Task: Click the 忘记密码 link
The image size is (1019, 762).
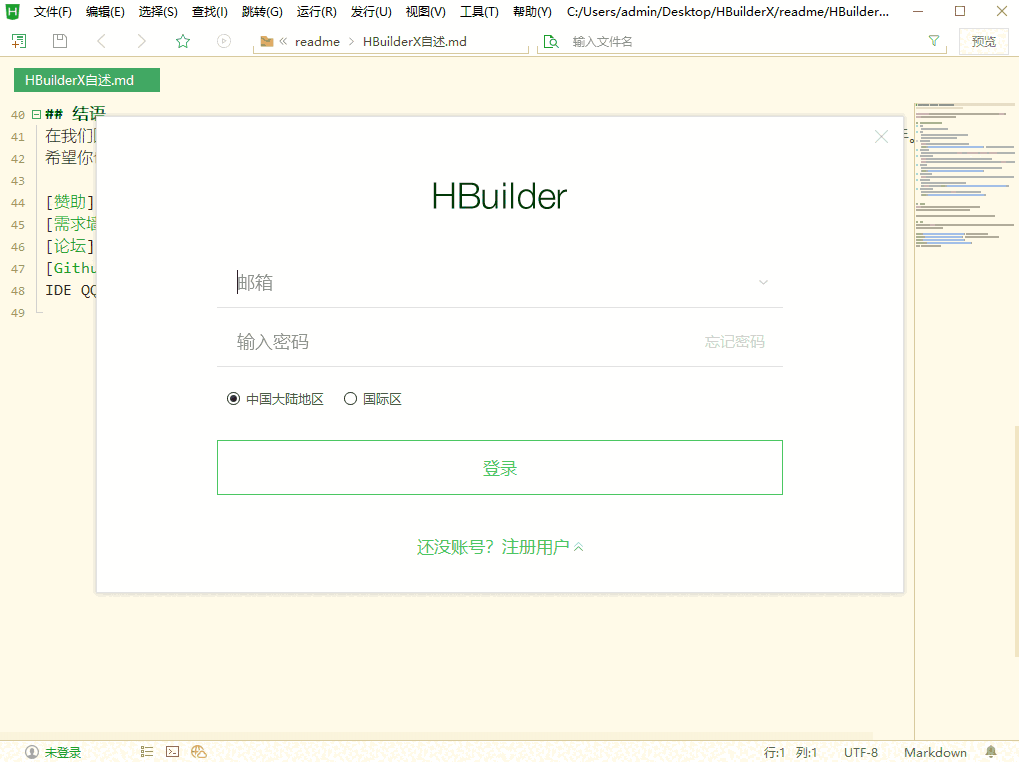Action: [734, 341]
